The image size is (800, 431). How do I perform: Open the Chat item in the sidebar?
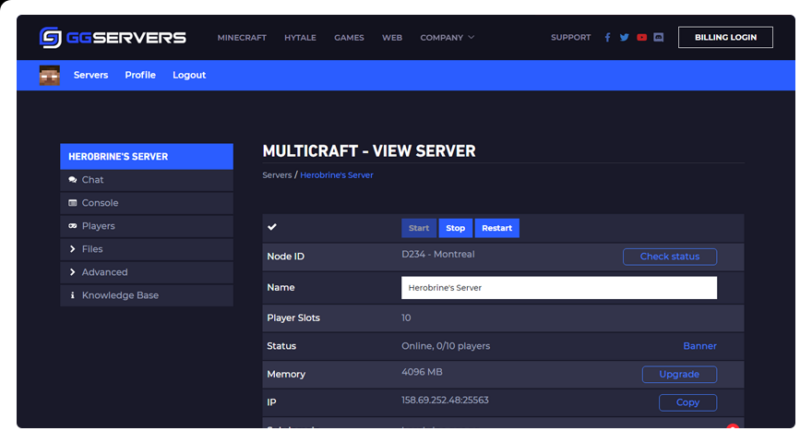pyautogui.click(x=146, y=180)
